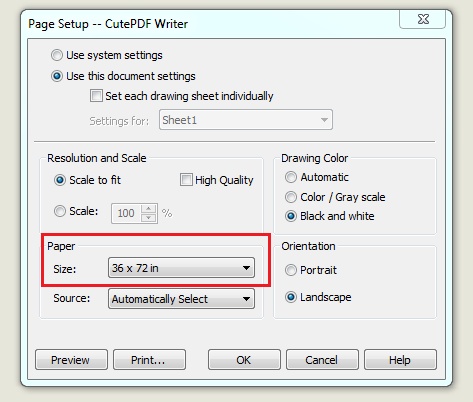473x402 pixels.
Task: Open the Settings for Sheet1 dropdown
Action: pos(246,120)
